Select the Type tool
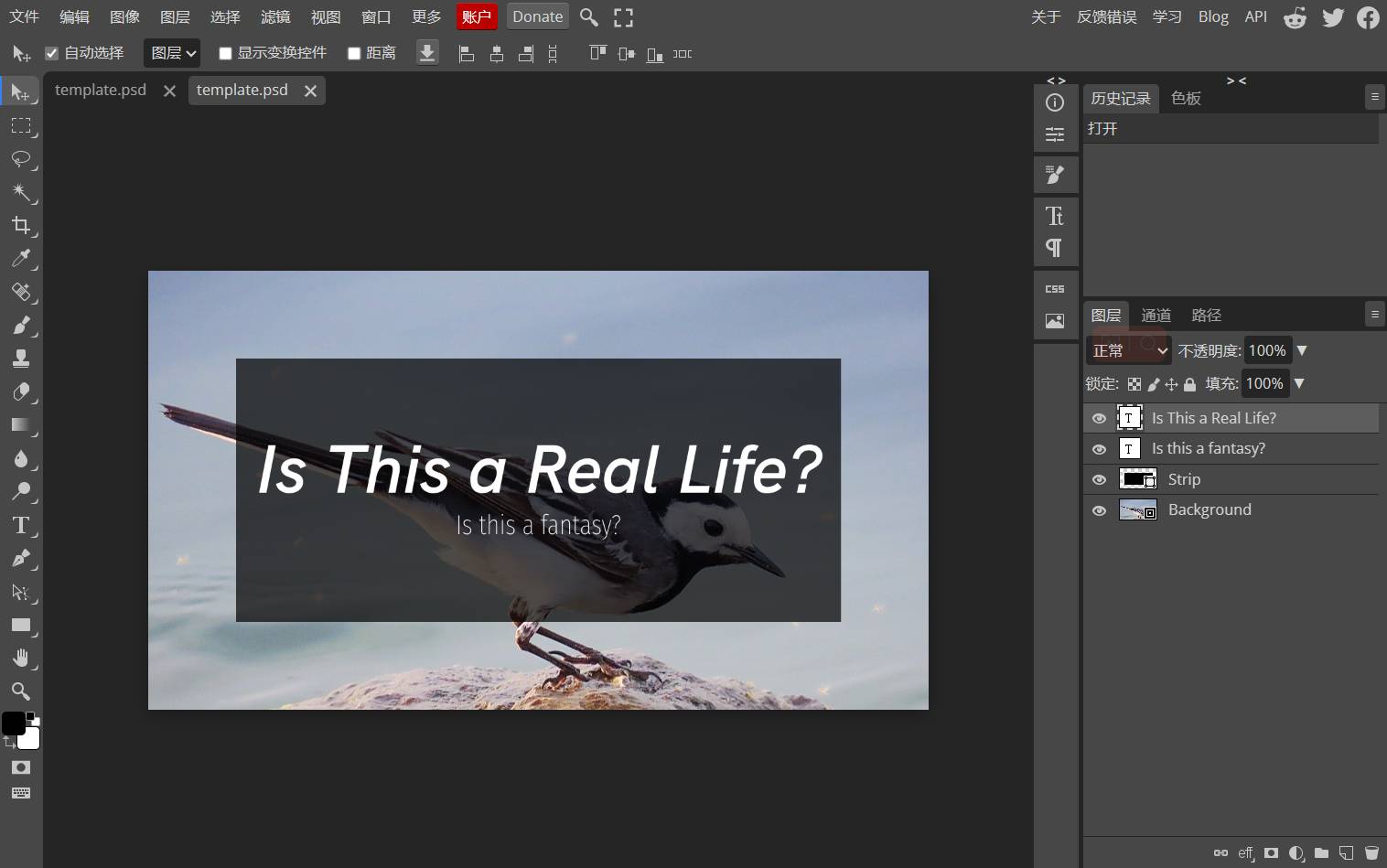 (x=20, y=525)
